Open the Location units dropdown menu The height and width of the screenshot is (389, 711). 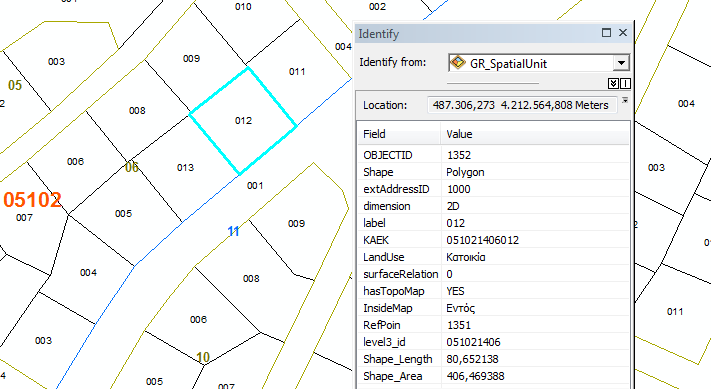pyautogui.click(x=625, y=100)
